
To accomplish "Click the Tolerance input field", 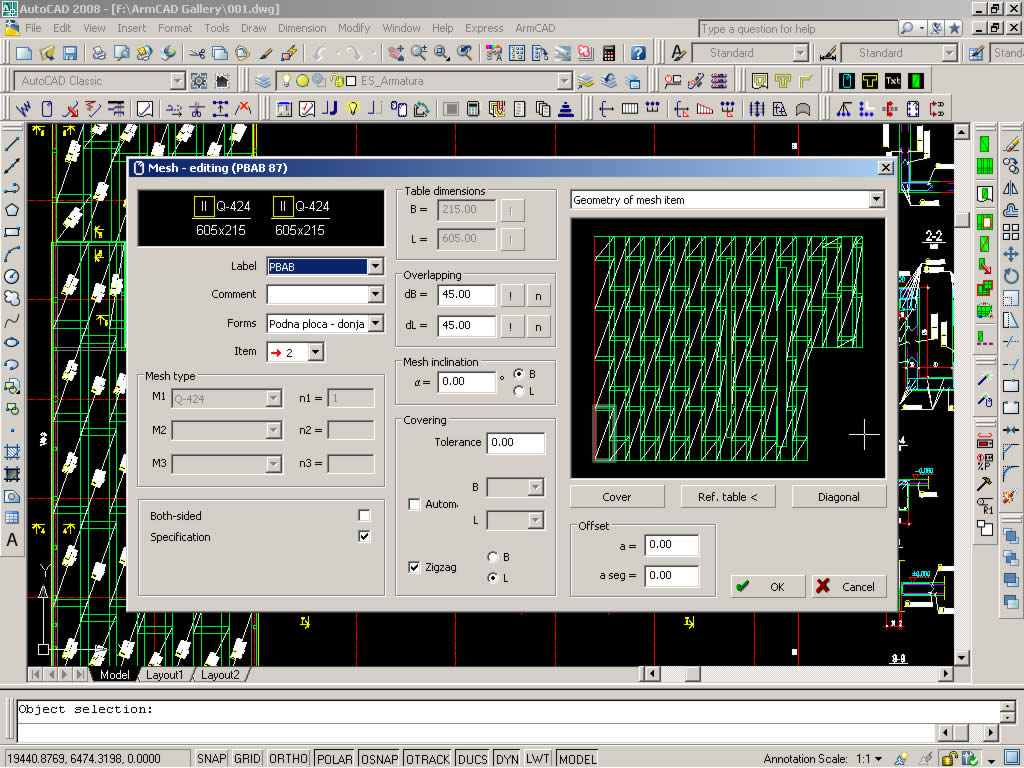I will [x=515, y=442].
